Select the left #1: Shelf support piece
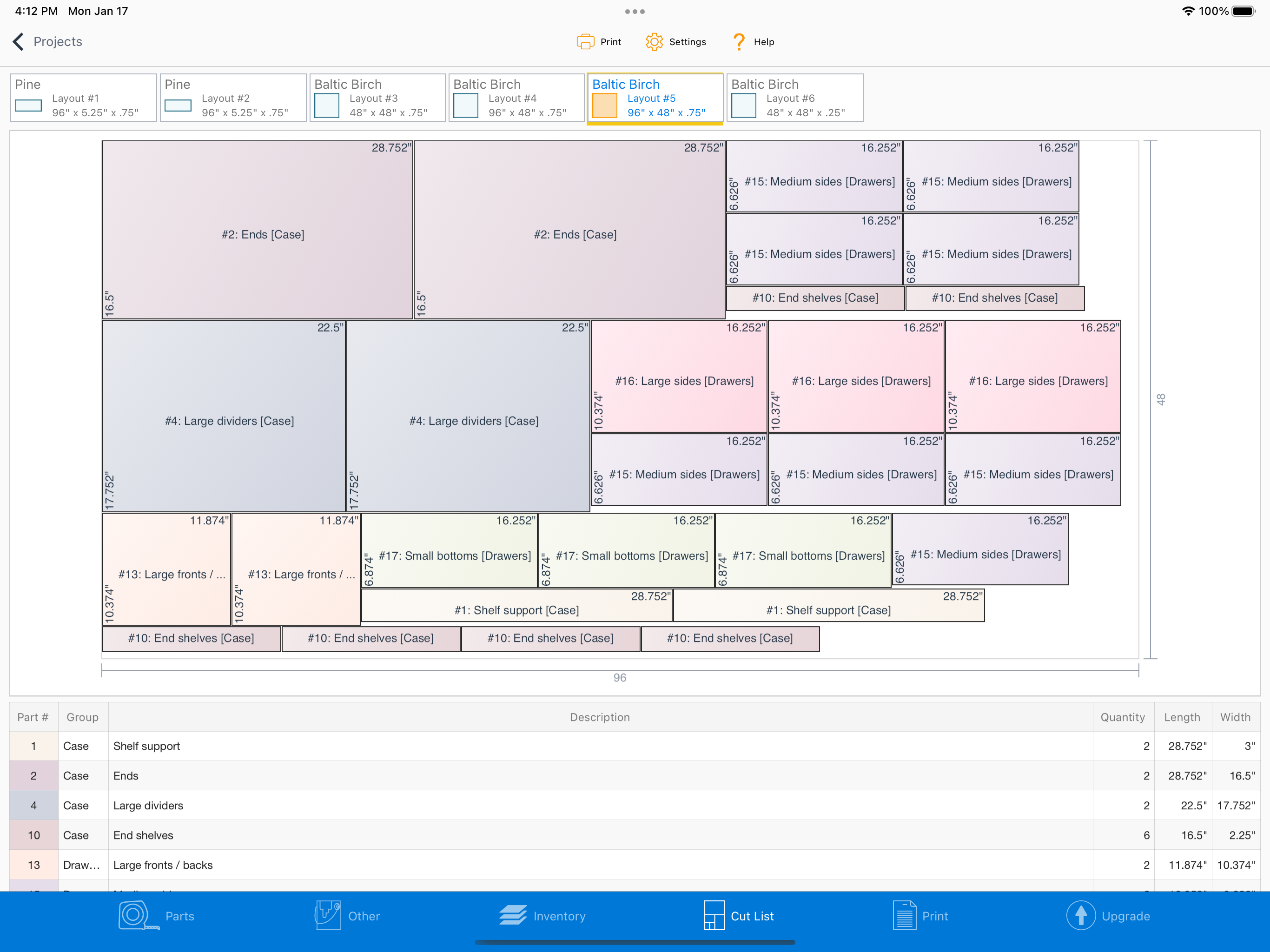This screenshot has height=952, width=1270. (517, 605)
